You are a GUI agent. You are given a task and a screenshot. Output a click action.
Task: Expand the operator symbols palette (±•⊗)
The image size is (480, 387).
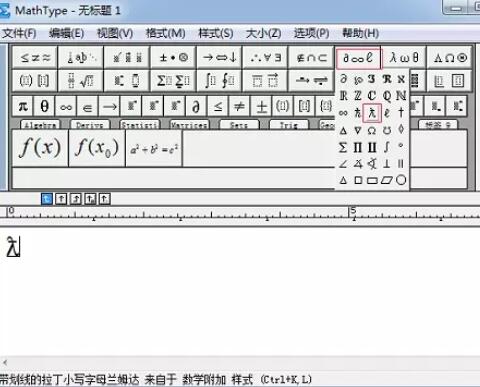pyautogui.click(x=173, y=58)
